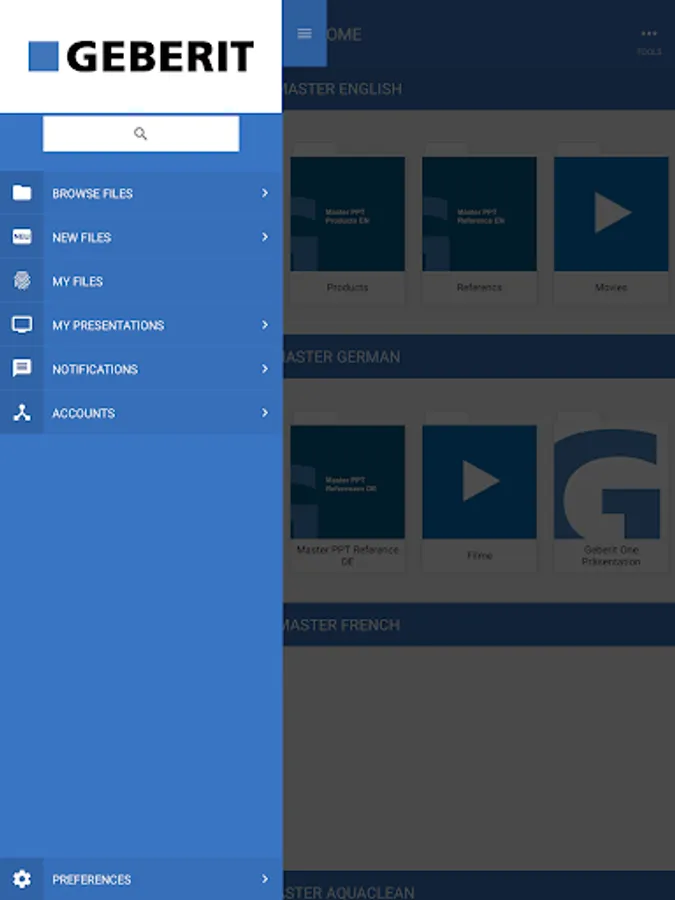Expand the Preferences chevron arrow
Image resolution: width=675 pixels, height=900 pixels.
[265, 879]
